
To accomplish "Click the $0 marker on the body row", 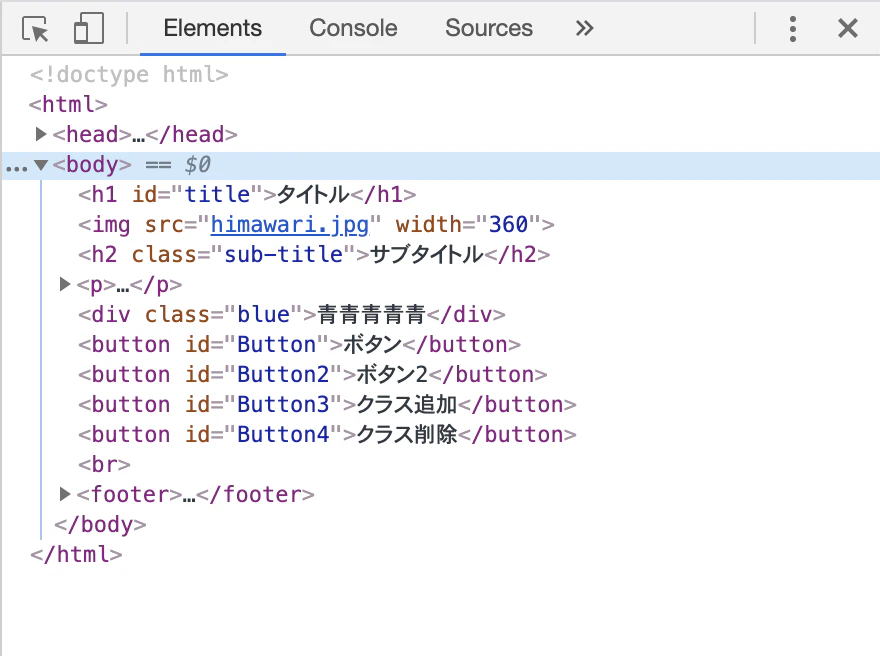I will [198, 164].
